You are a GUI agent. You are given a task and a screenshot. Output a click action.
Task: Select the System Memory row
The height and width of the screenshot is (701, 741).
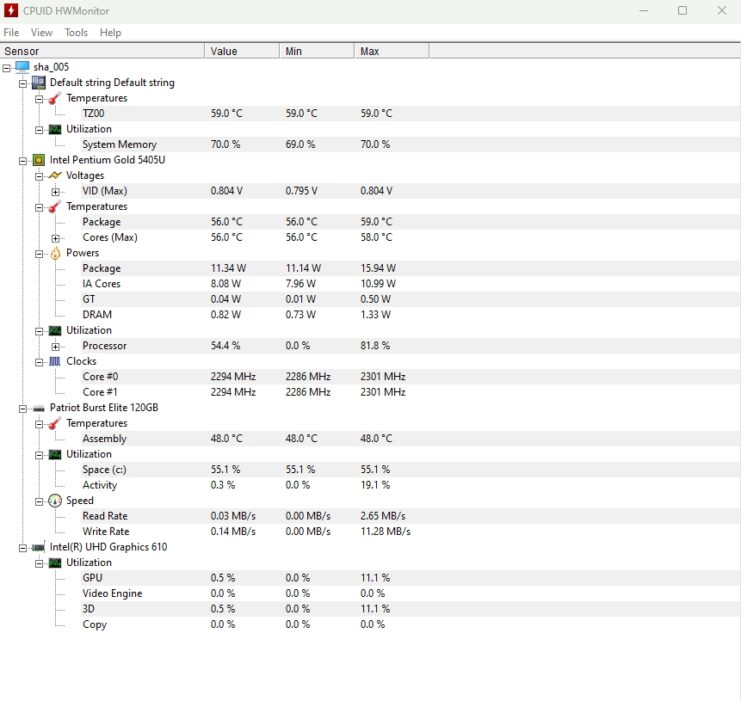pyautogui.click(x=411, y=145)
